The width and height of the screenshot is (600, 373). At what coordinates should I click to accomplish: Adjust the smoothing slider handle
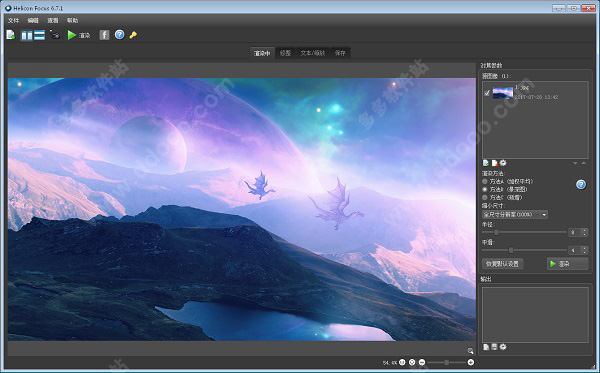tap(511, 250)
